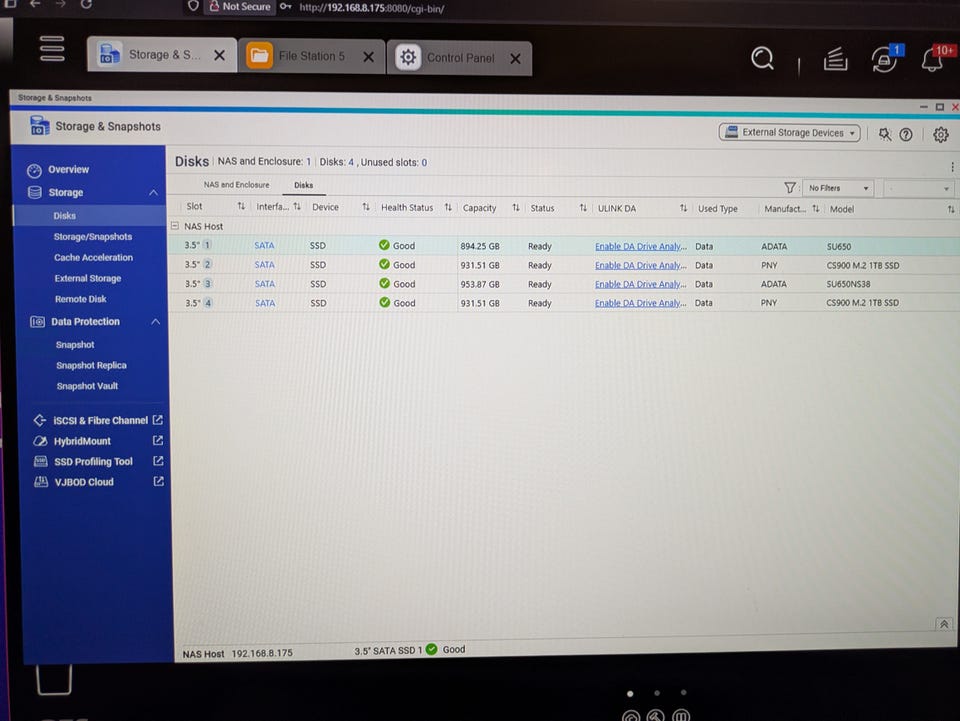Open the No Filters dropdown
The width and height of the screenshot is (960, 721).
coord(838,188)
